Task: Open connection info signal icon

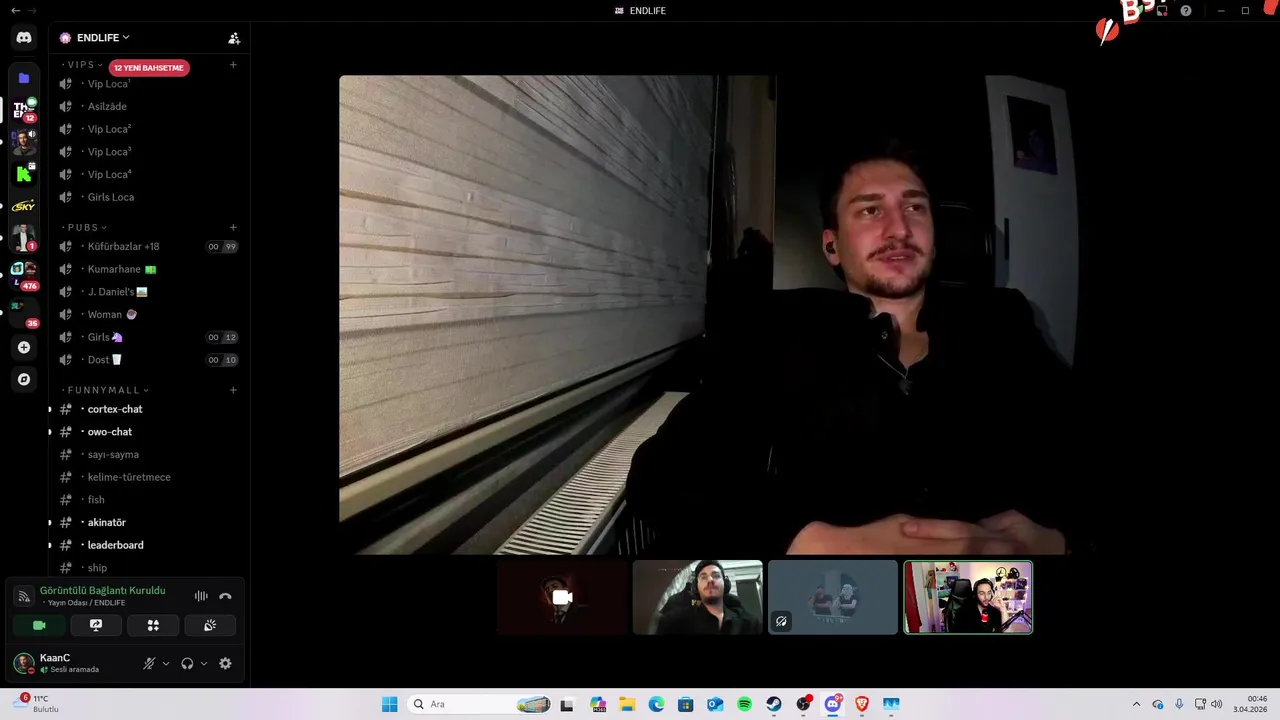Action: point(24,596)
